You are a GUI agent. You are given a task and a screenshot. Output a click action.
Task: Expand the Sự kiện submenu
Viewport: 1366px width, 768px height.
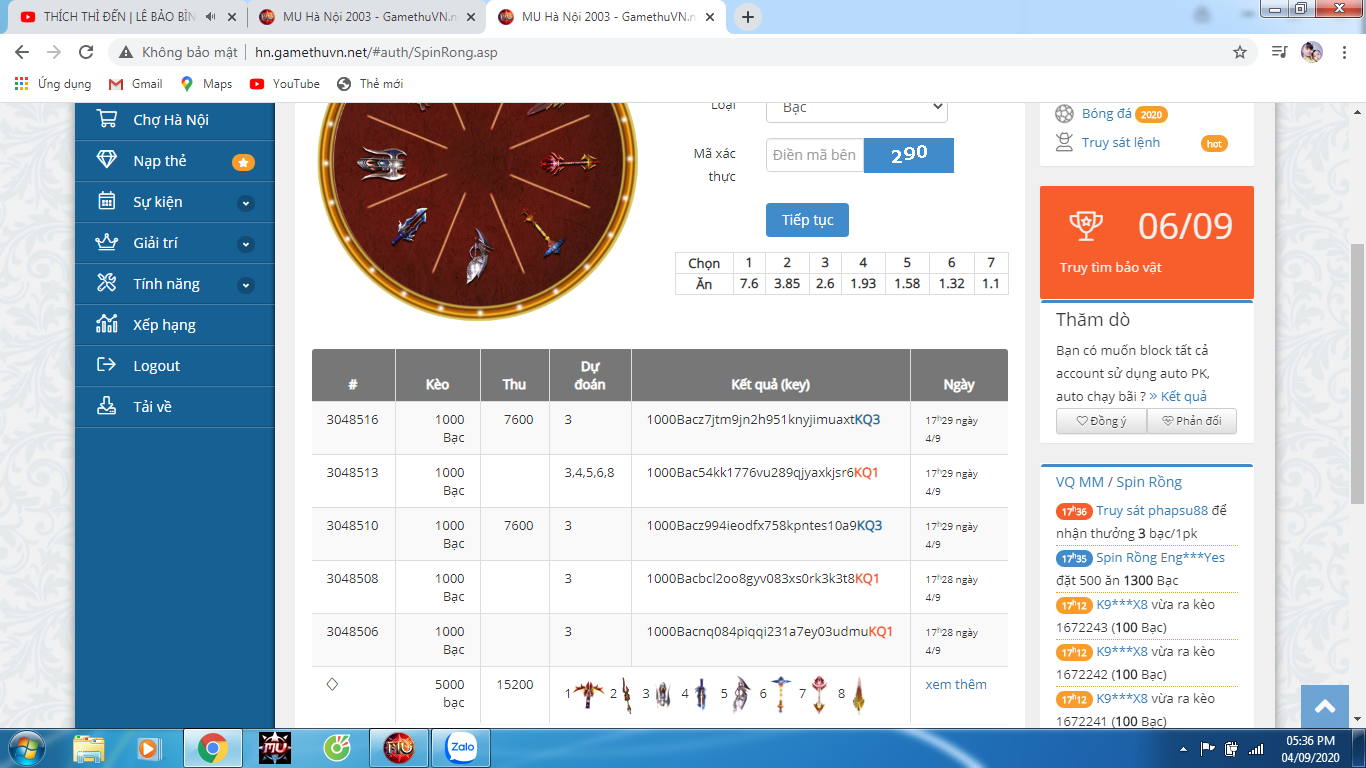click(245, 203)
